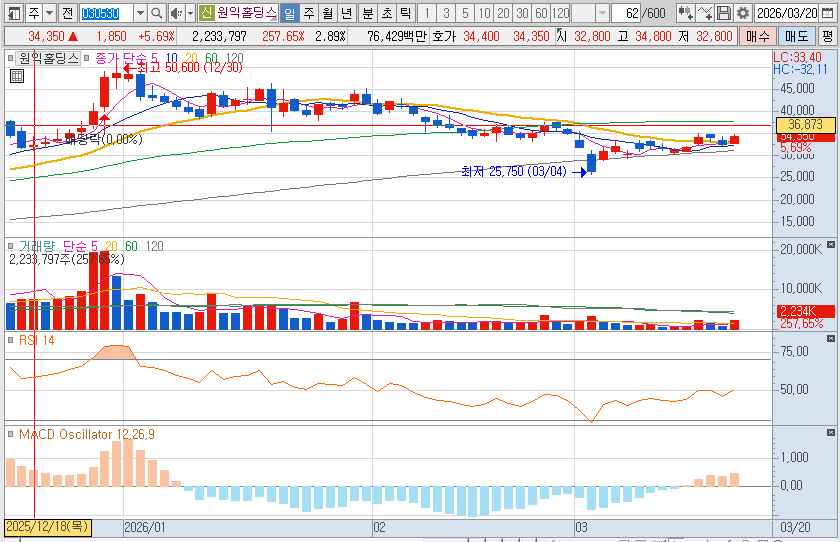Click the floppy disk save icon
840x542 pixels.
pyautogui.click(x=724, y=13)
